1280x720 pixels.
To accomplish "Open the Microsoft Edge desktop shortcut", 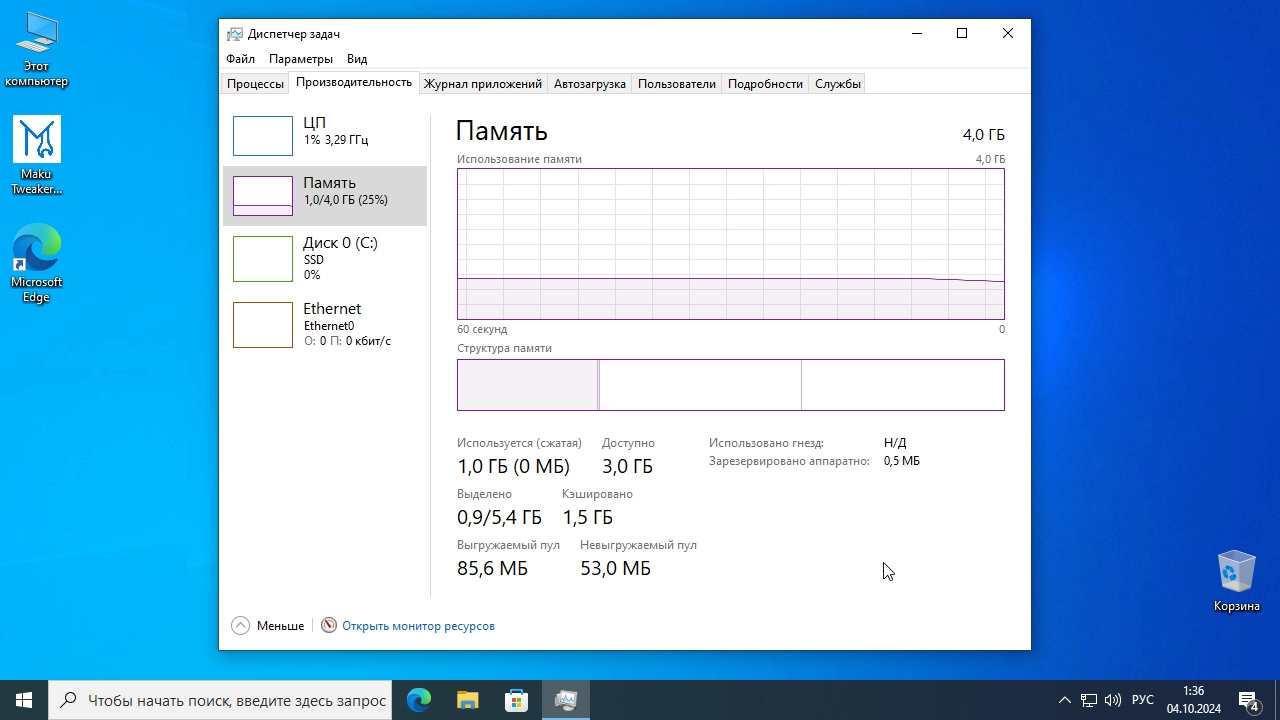I will coord(37,263).
